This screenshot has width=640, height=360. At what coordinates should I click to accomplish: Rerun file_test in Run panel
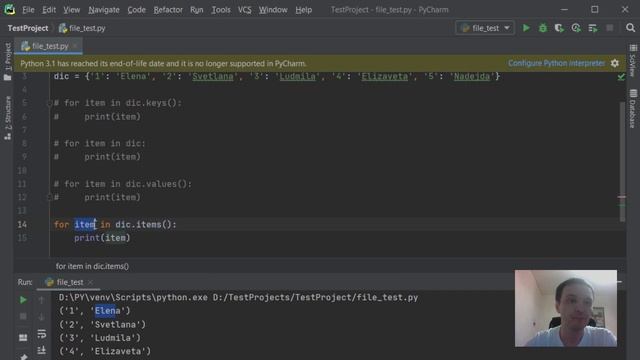[23, 300]
